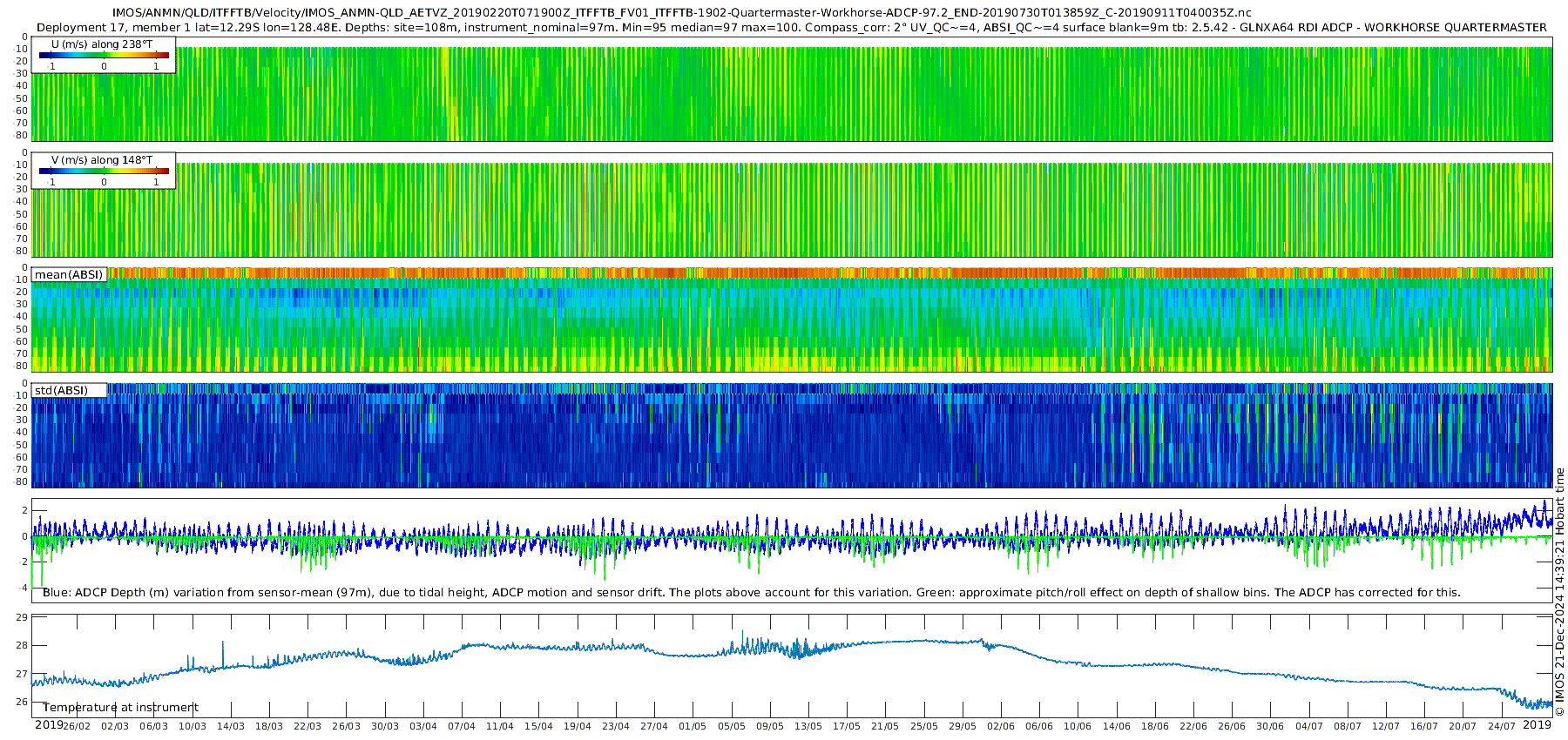Image resolution: width=1568 pixels, height=740 pixels.
Task: Click the IMOS copyright timestamp text
Action: click(1560, 592)
